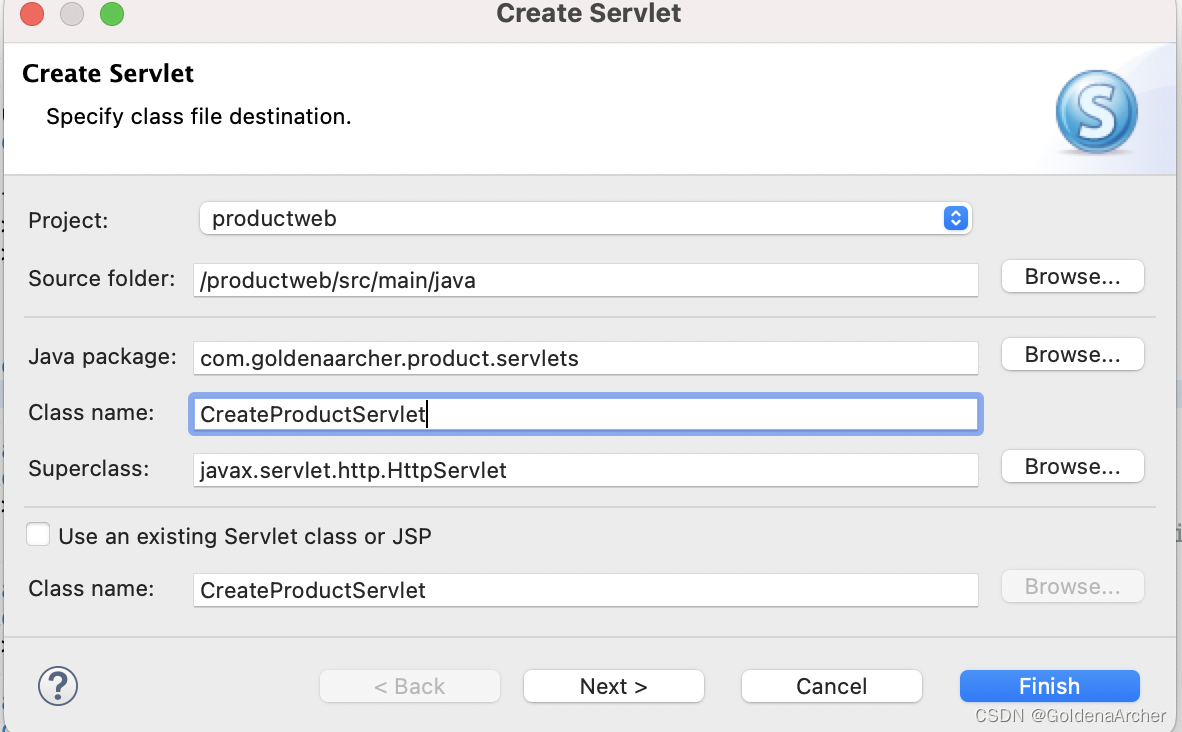Click the Source folder text field

(586, 280)
